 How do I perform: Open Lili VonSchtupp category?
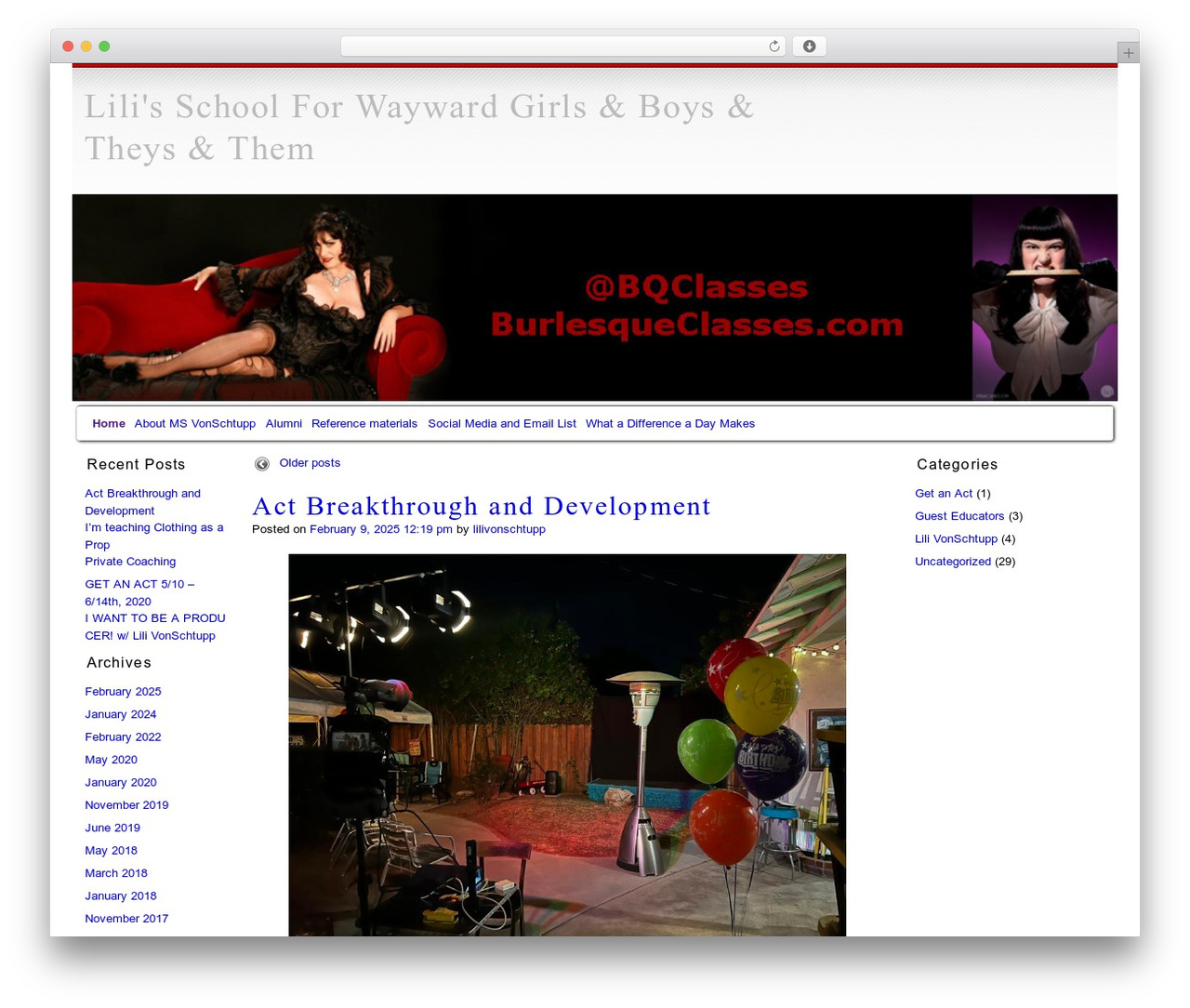coord(956,539)
